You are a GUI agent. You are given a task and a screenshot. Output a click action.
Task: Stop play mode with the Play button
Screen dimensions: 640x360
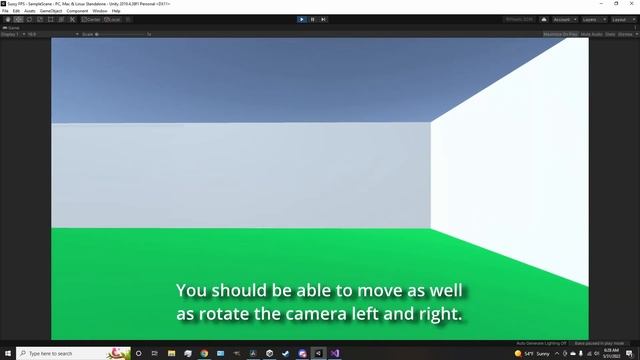tap(302, 20)
